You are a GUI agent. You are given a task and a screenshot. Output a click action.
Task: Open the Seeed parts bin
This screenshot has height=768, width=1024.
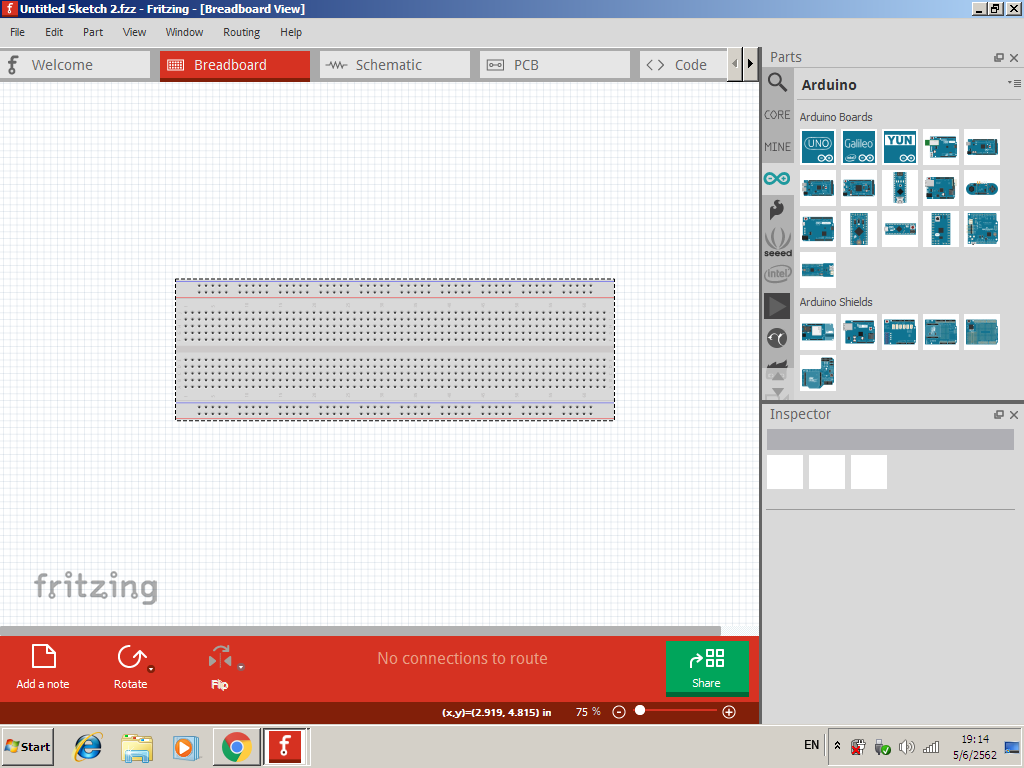777,242
